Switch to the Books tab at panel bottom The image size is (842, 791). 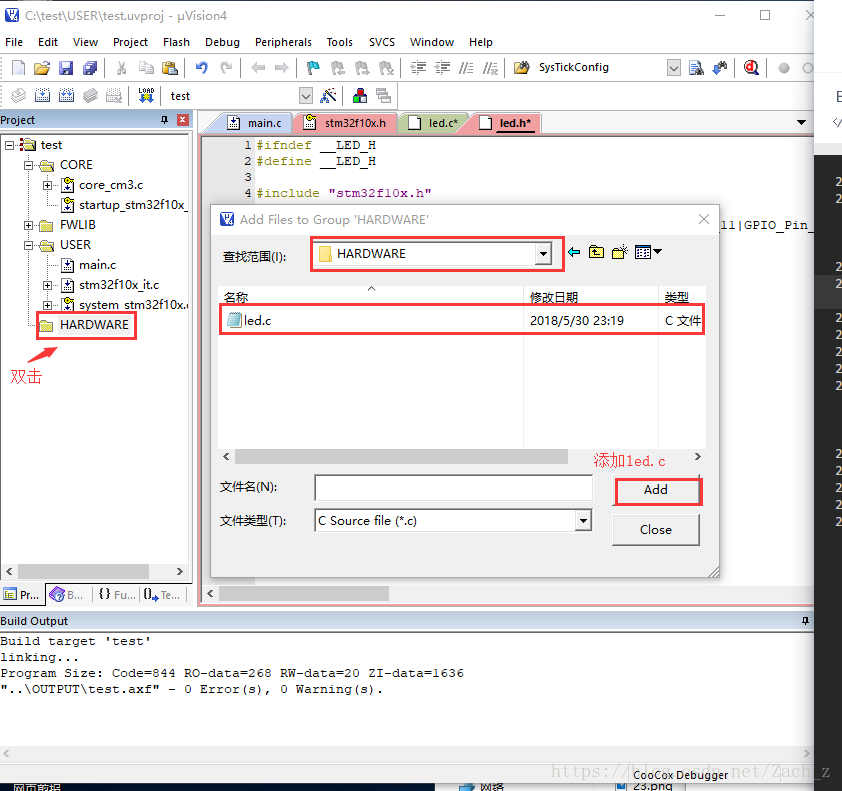tap(66, 594)
